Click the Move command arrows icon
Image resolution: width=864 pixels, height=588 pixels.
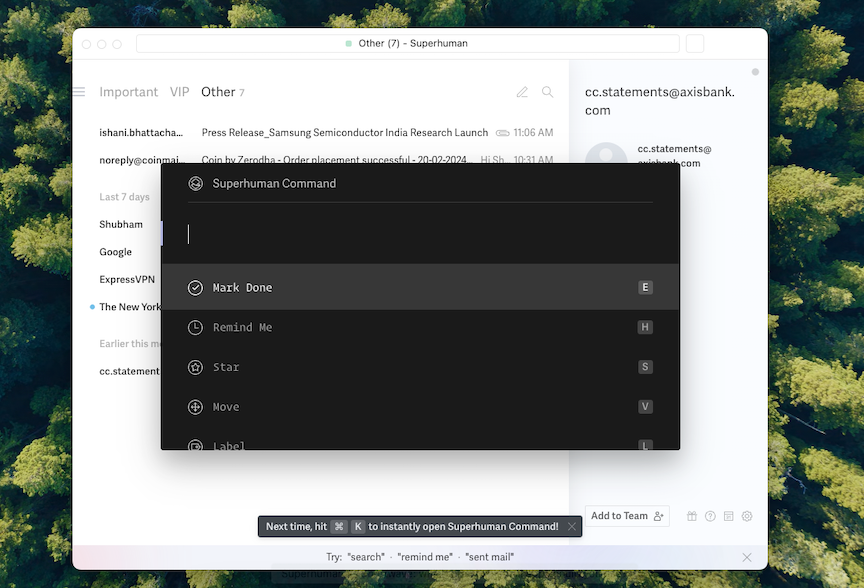coord(195,407)
